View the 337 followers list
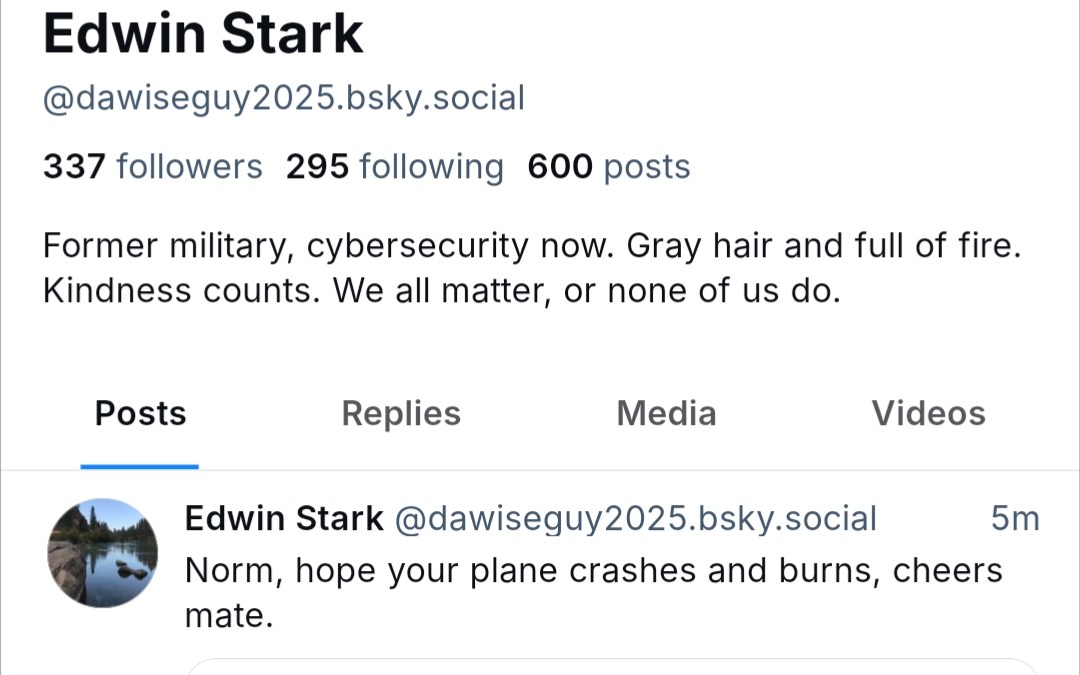Screen dimensions: 1080x675 [x=152, y=166]
